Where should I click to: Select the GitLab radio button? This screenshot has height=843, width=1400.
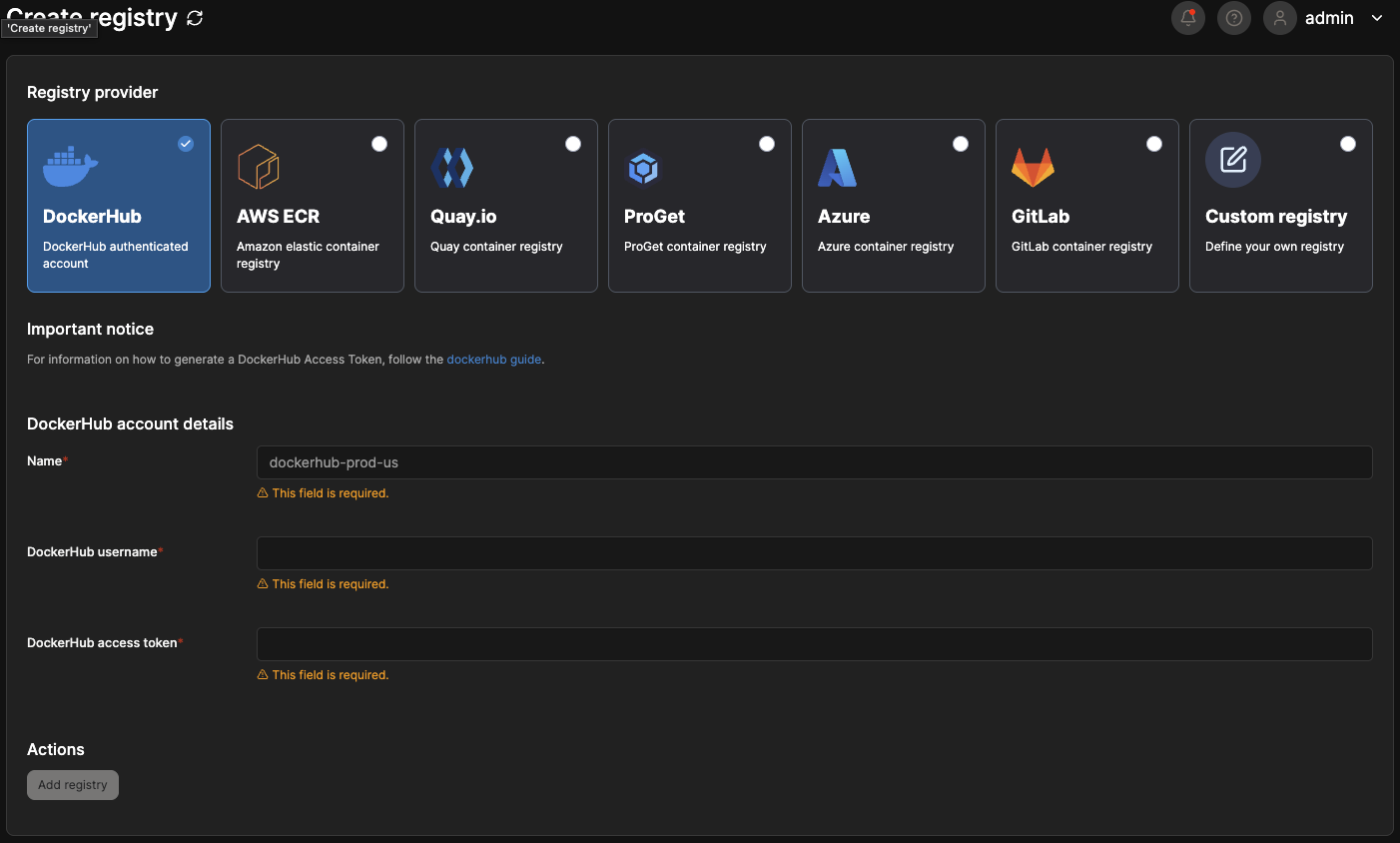[x=1154, y=144]
